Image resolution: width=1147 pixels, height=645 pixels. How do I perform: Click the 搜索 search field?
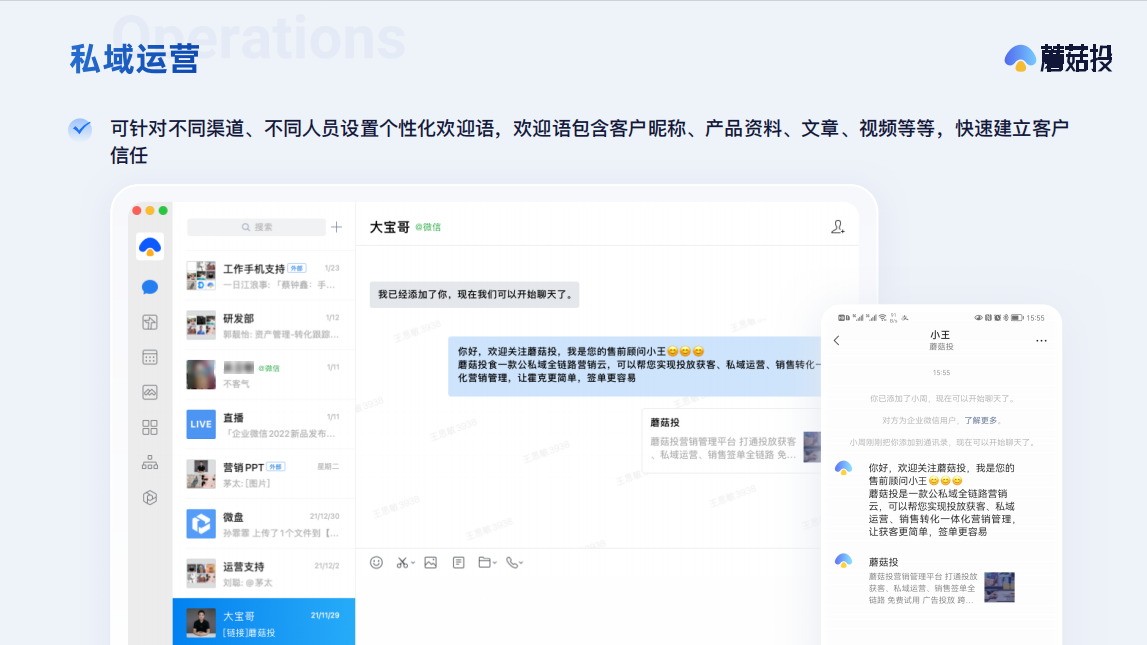tap(257, 227)
